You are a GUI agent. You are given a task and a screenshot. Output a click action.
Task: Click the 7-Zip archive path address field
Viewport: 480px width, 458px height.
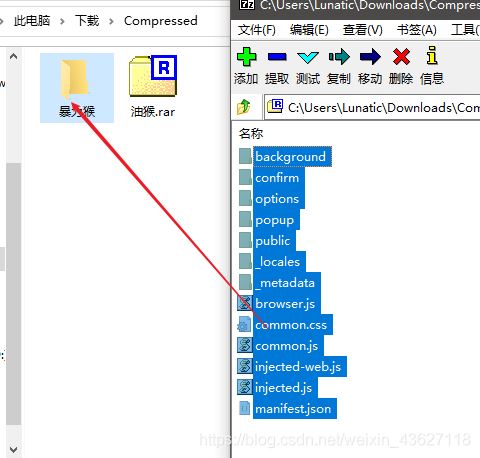pyautogui.click(x=372, y=107)
